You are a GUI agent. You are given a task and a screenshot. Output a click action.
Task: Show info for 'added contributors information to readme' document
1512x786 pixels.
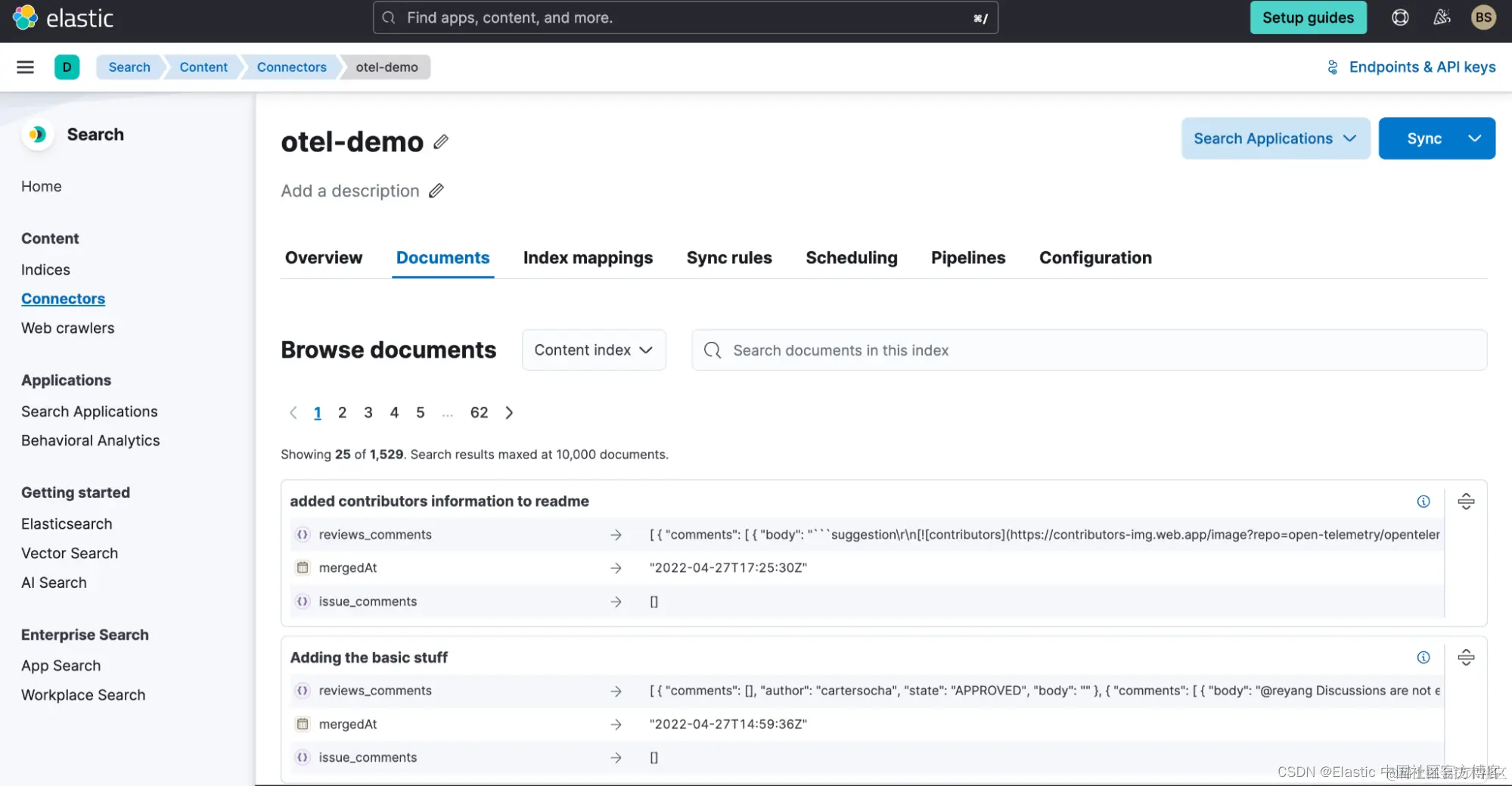point(1423,502)
